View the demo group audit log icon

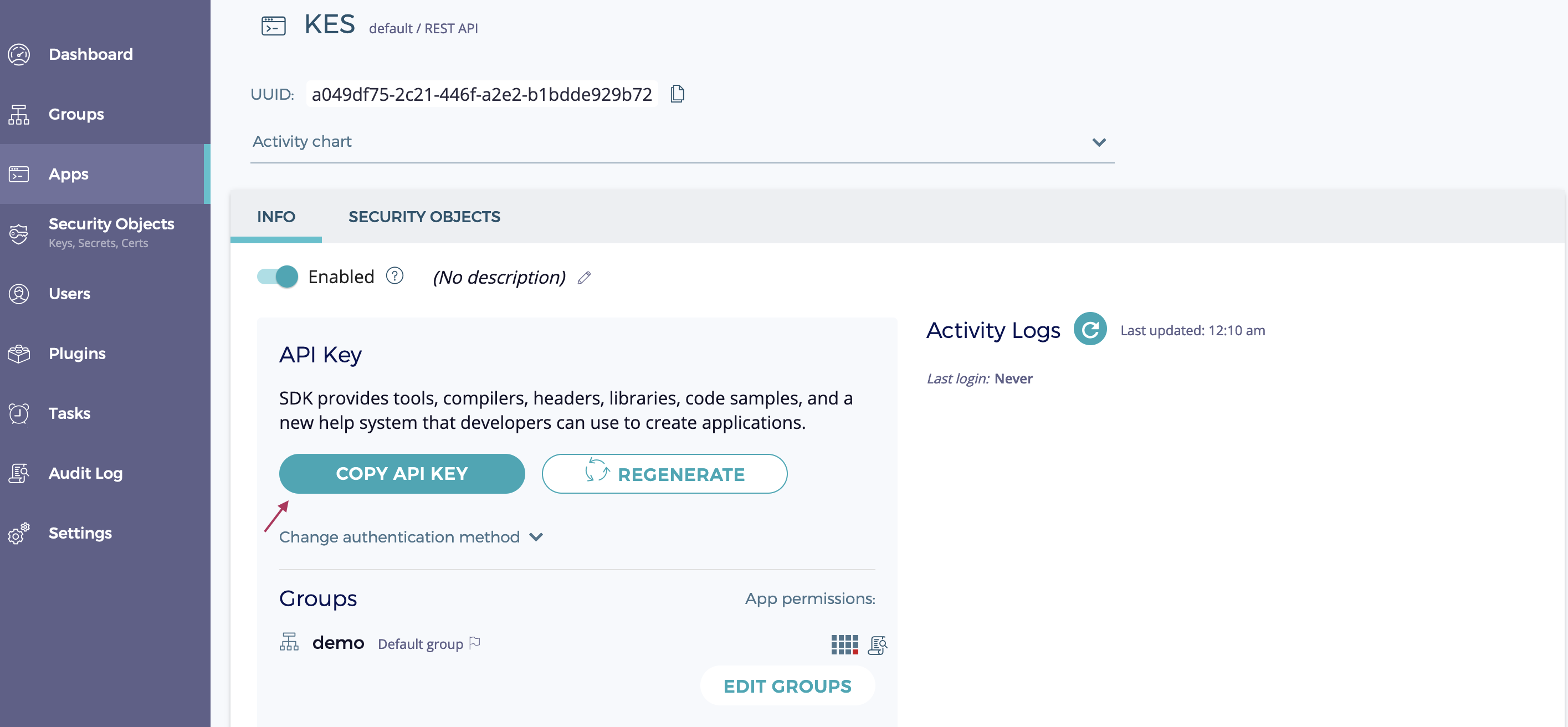pos(877,644)
